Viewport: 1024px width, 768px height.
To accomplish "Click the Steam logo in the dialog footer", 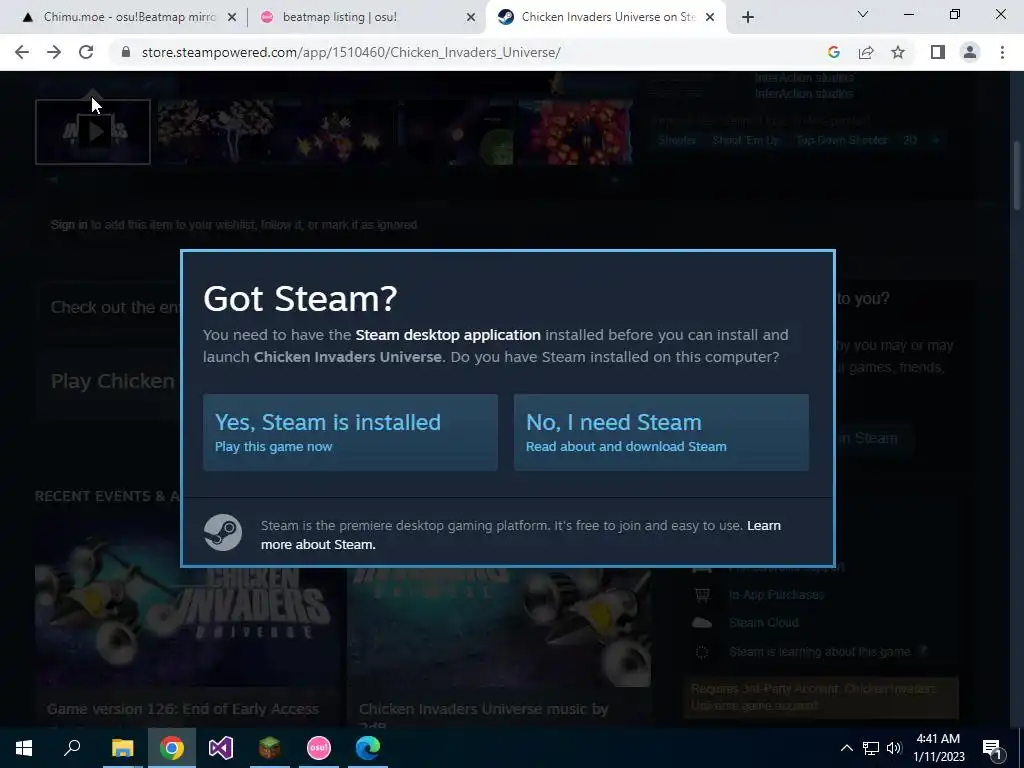I will [x=223, y=532].
